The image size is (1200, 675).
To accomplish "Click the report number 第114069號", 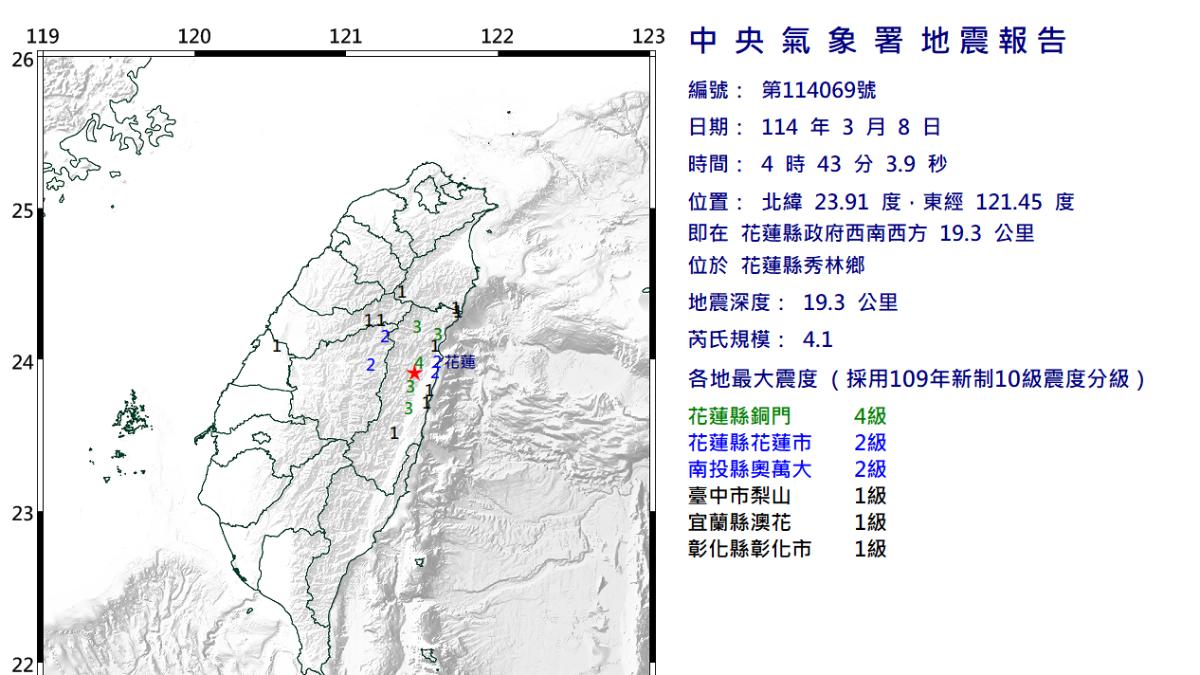I will (x=818, y=90).
